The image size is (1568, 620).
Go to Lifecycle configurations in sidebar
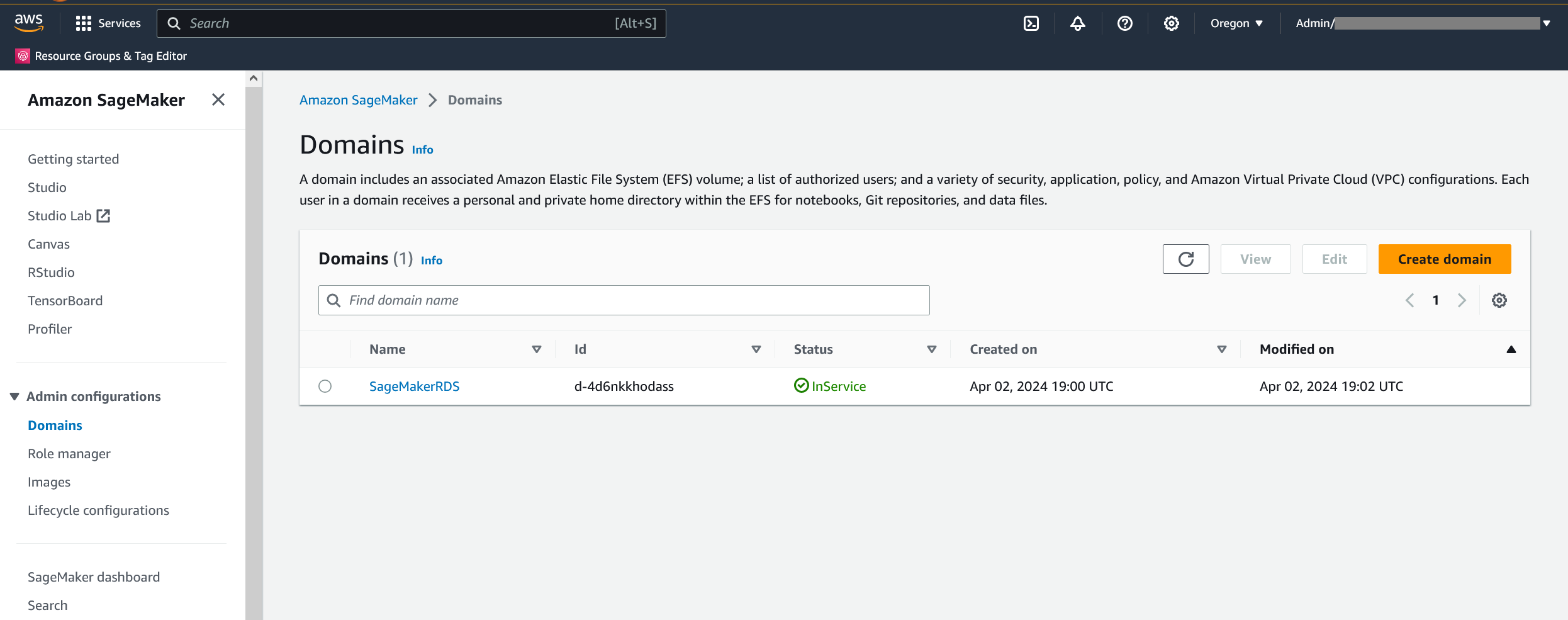98,510
